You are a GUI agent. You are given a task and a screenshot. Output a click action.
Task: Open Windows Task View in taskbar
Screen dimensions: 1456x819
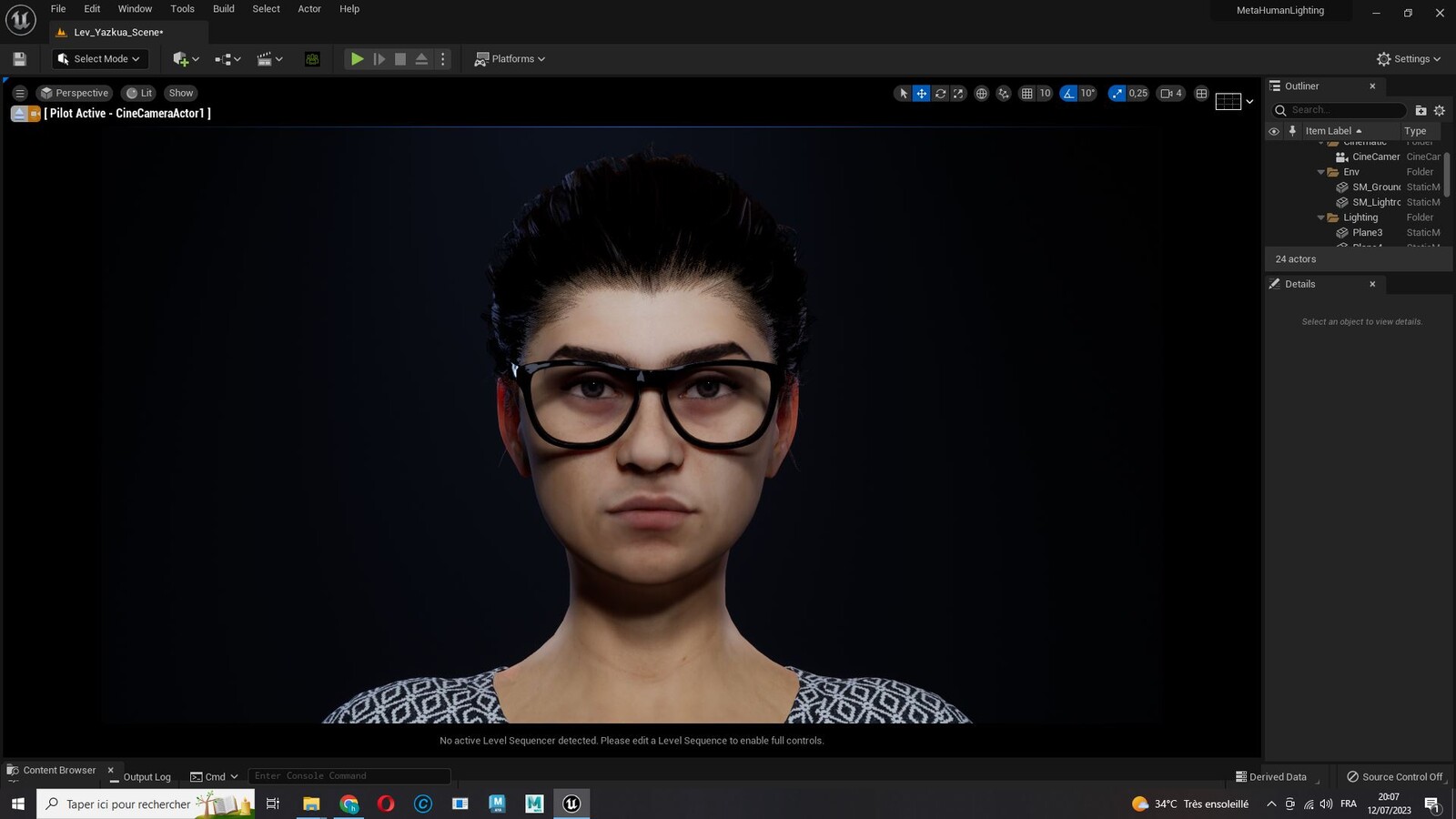tap(272, 804)
